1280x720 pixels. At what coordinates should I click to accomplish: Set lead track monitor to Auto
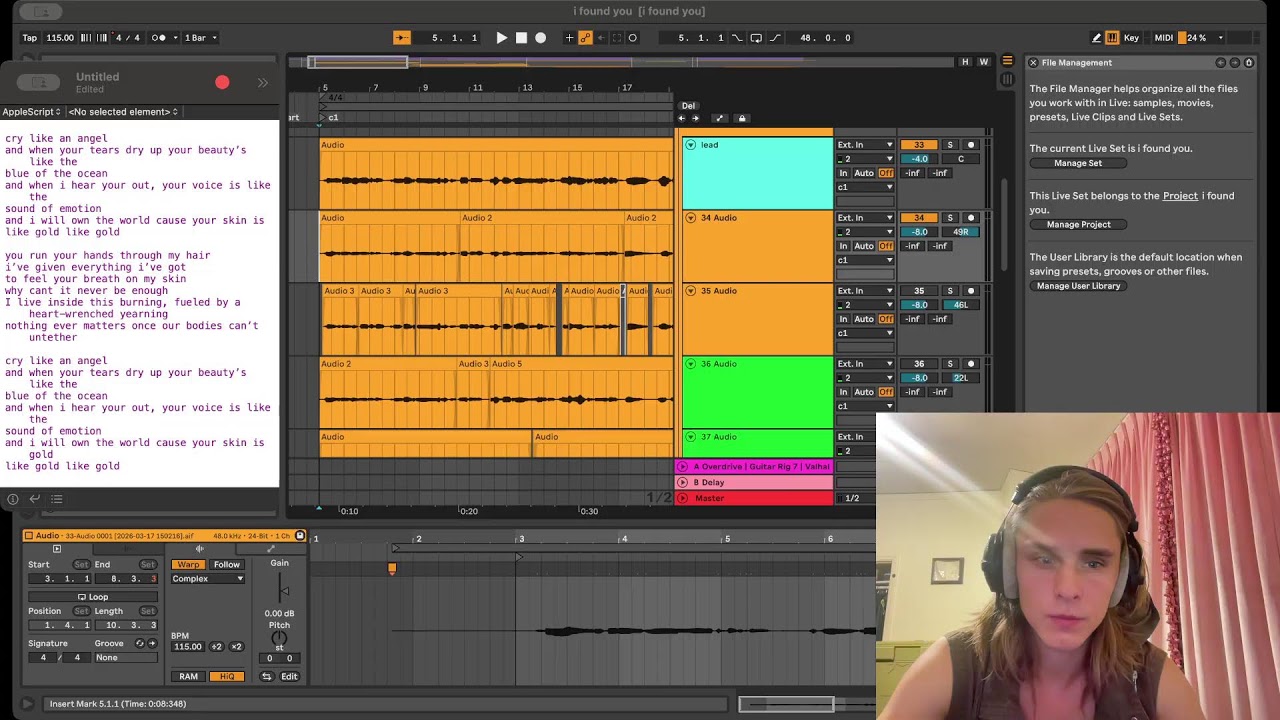[864, 173]
